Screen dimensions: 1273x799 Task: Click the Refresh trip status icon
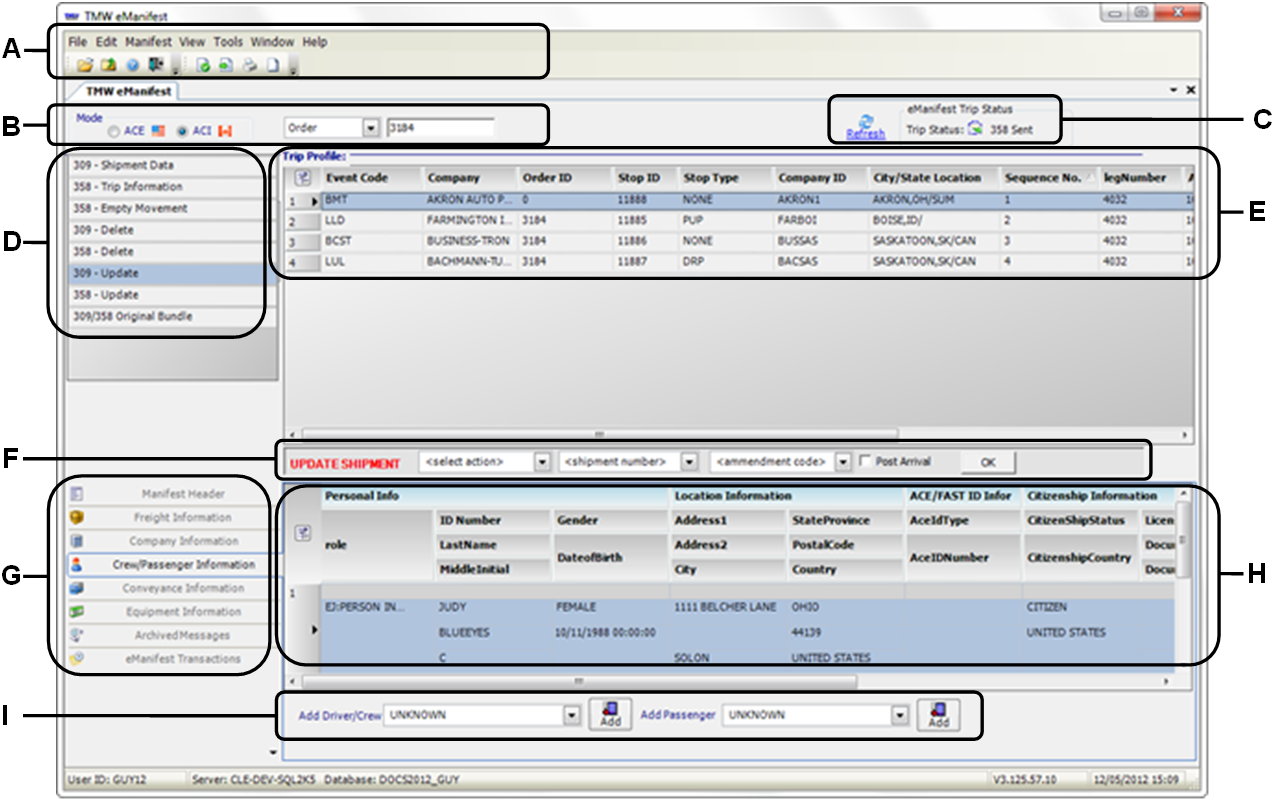[x=866, y=121]
